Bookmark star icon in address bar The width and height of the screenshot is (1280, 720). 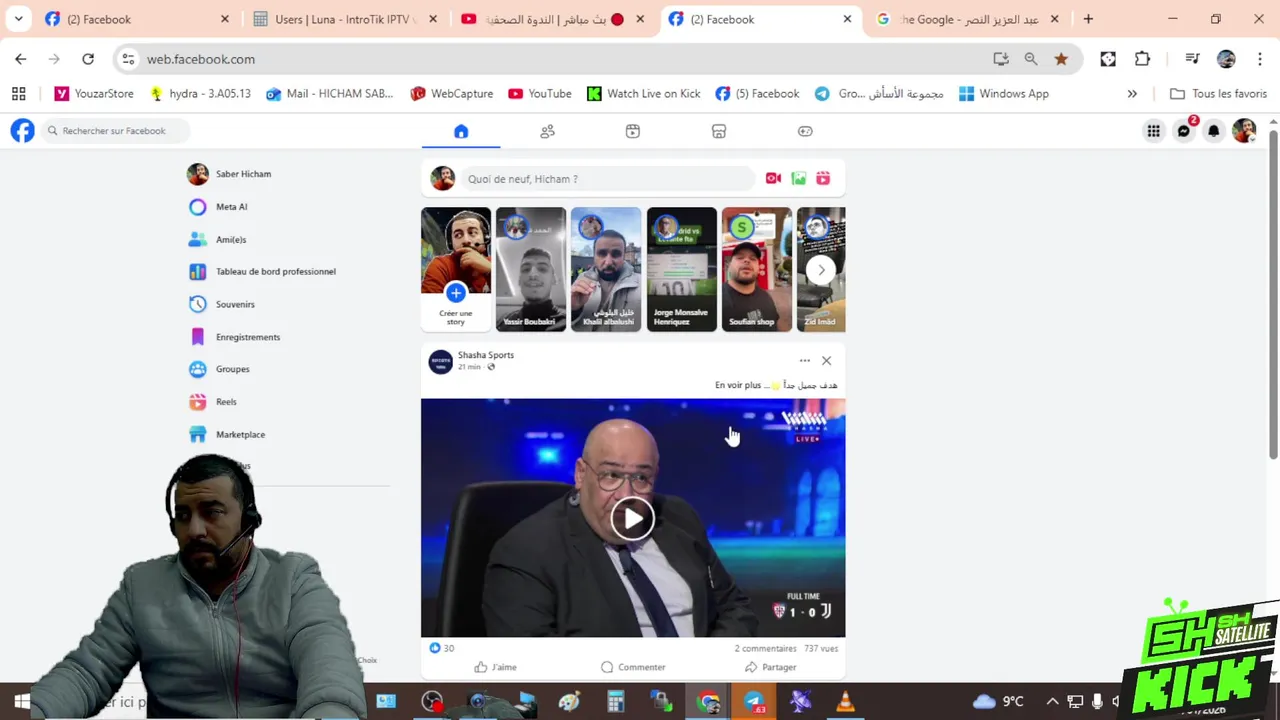(x=1061, y=59)
